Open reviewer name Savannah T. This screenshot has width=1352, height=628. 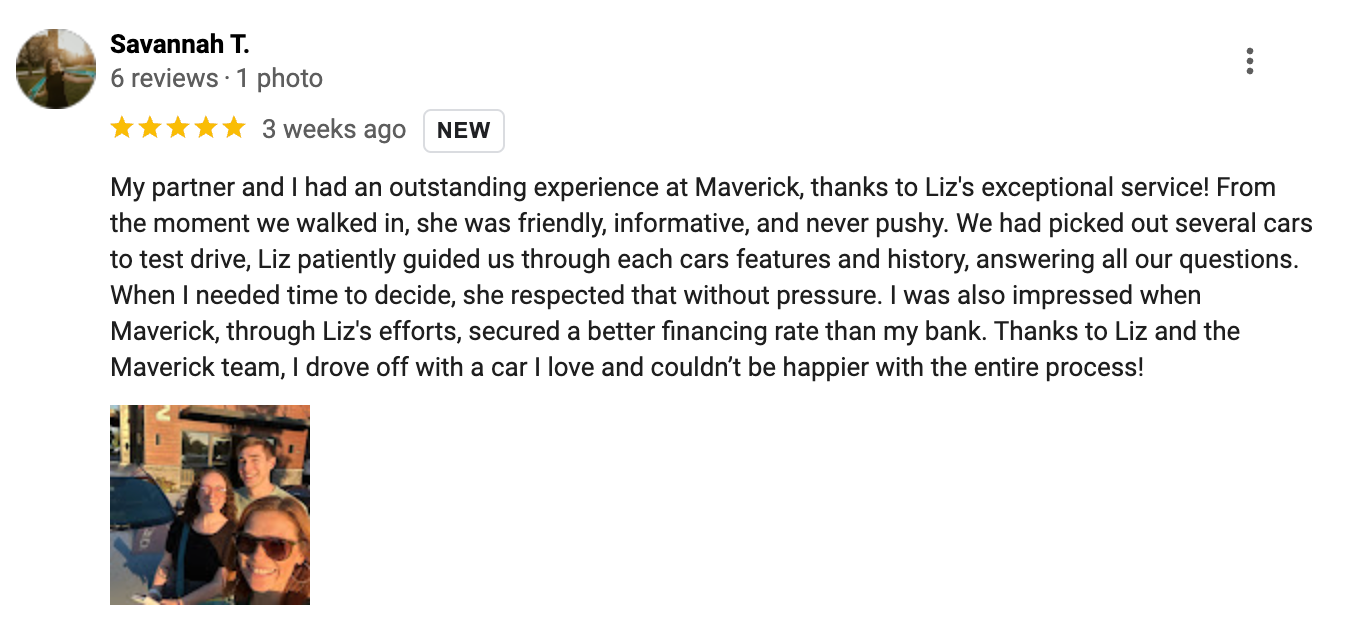[180, 44]
